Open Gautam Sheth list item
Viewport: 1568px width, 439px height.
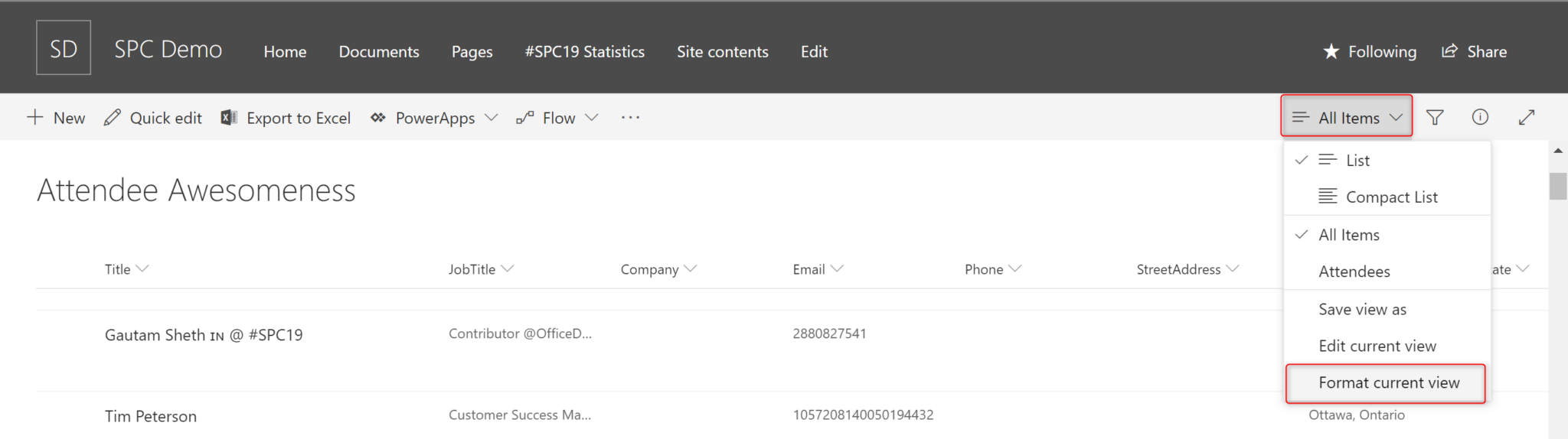pyautogui.click(x=204, y=335)
